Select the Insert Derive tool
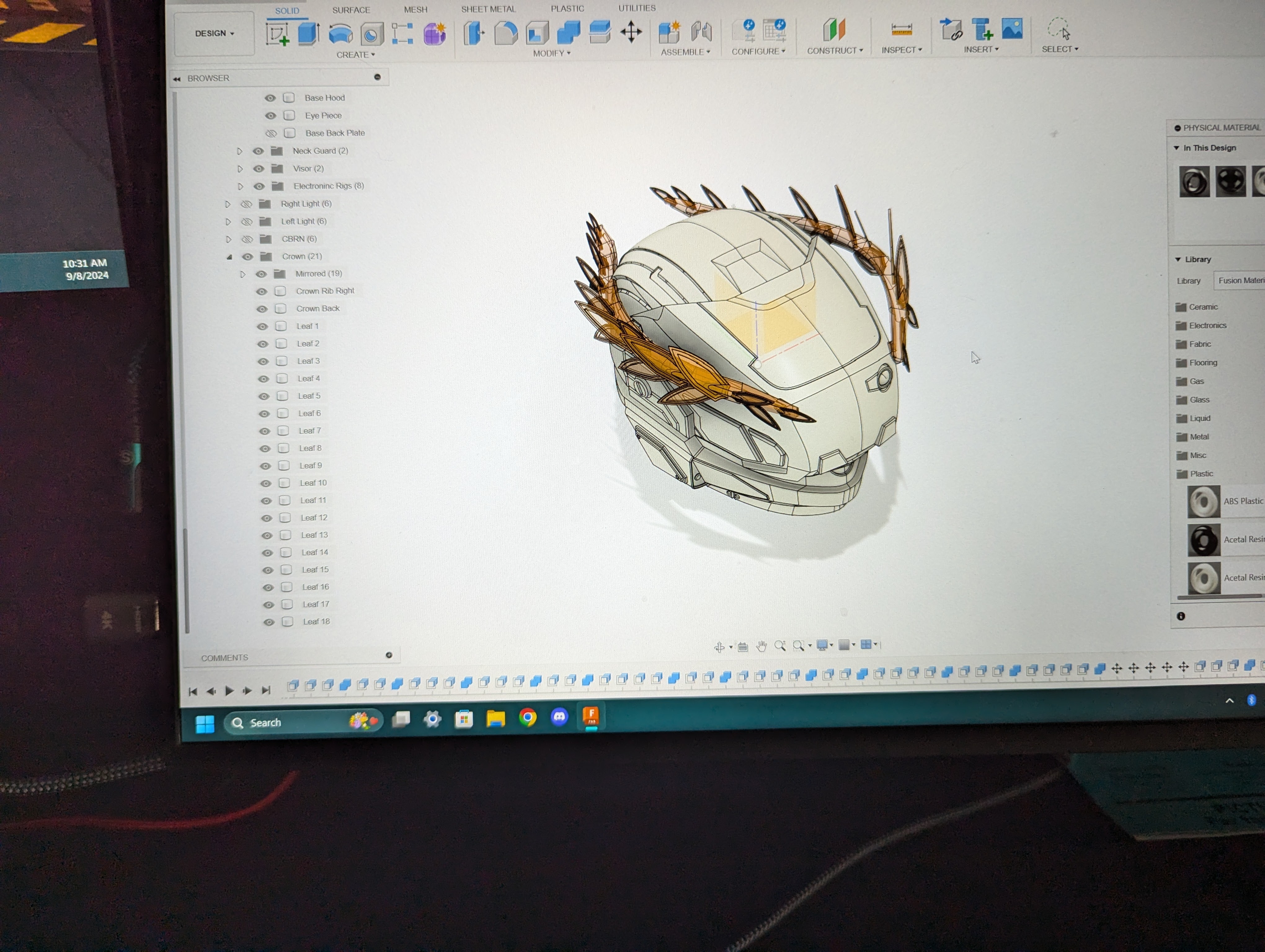Image resolution: width=1265 pixels, height=952 pixels. [951, 29]
